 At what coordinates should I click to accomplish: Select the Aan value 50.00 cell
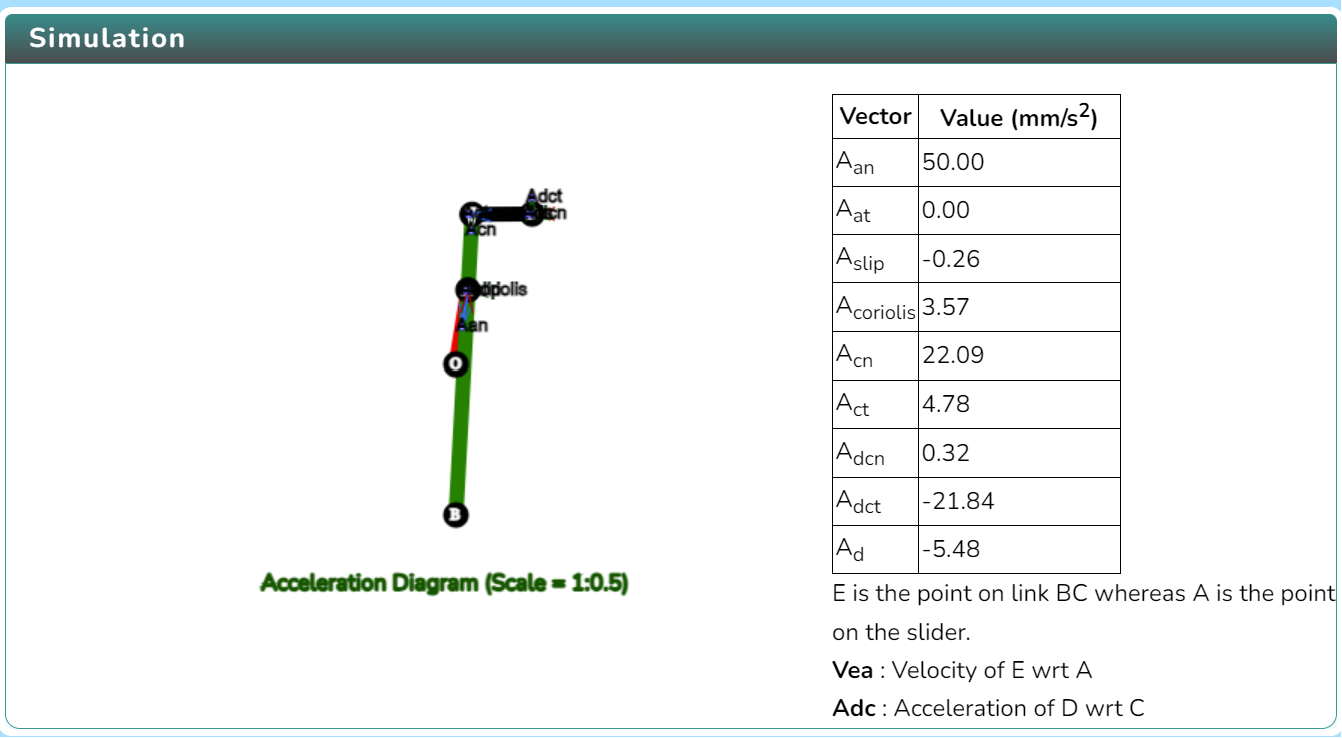coord(1019,162)
